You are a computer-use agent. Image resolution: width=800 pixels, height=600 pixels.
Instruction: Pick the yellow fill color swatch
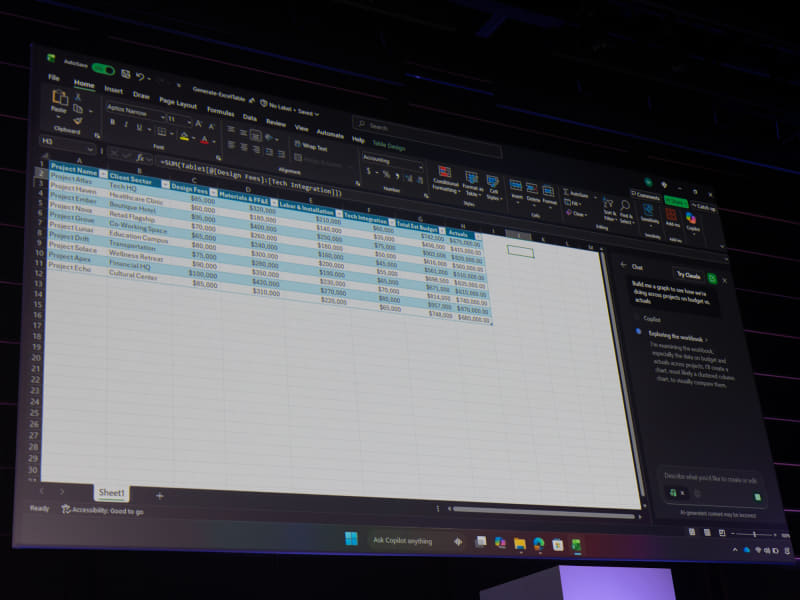point(184,136)
